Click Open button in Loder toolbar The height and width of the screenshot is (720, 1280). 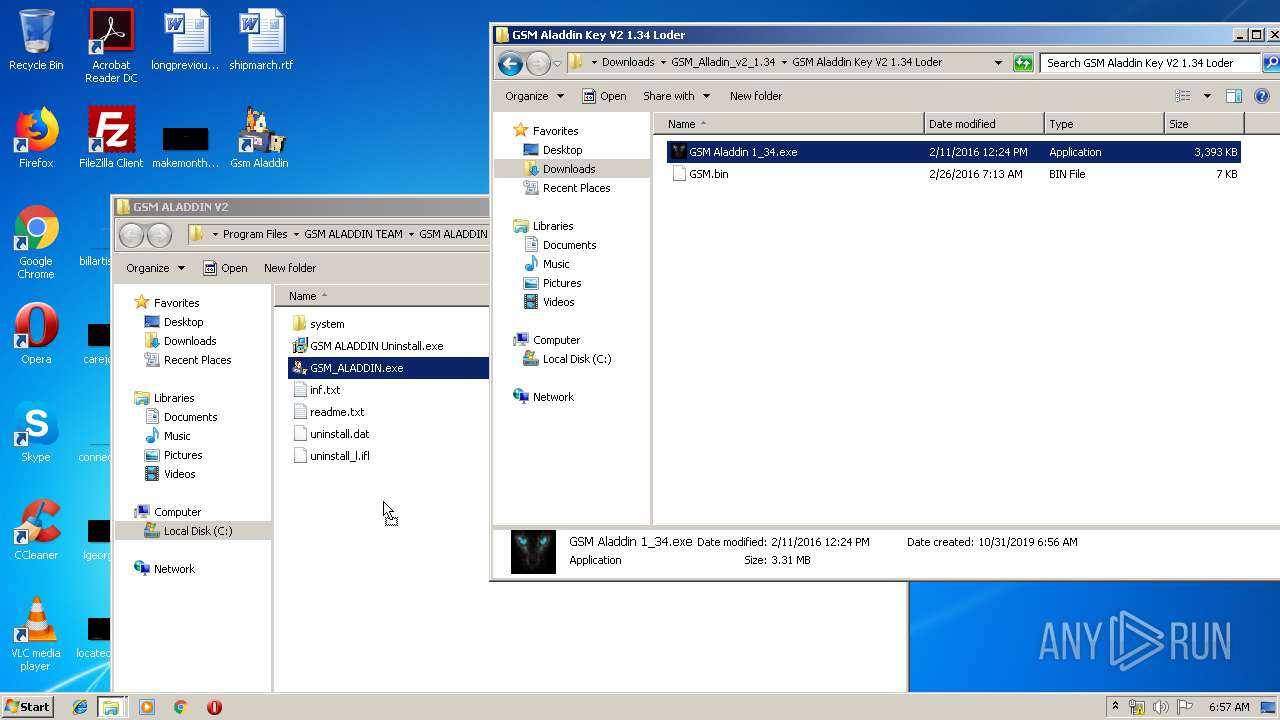[x=604, y=96]
